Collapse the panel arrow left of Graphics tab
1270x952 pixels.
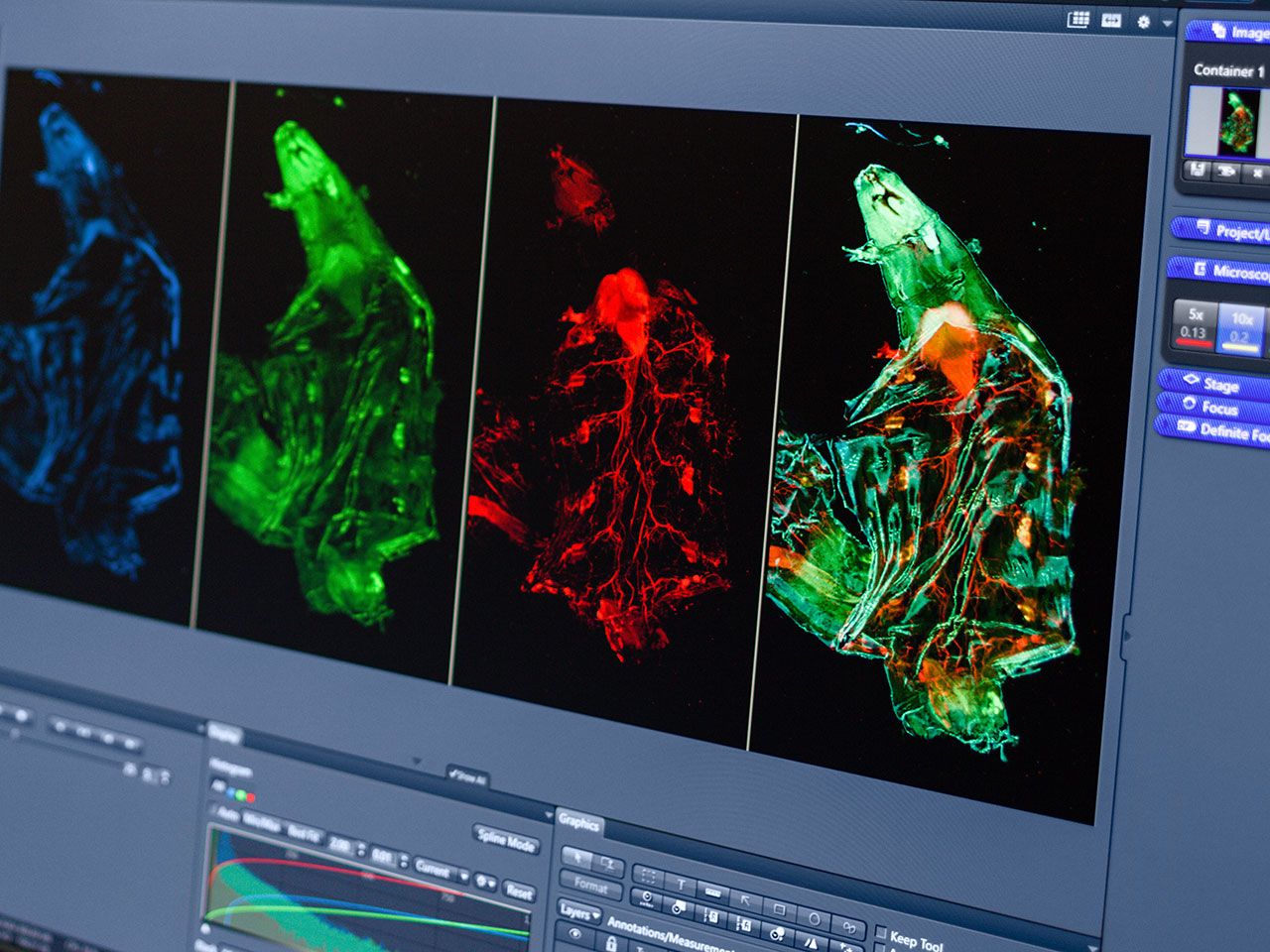[x=549, y=815]
